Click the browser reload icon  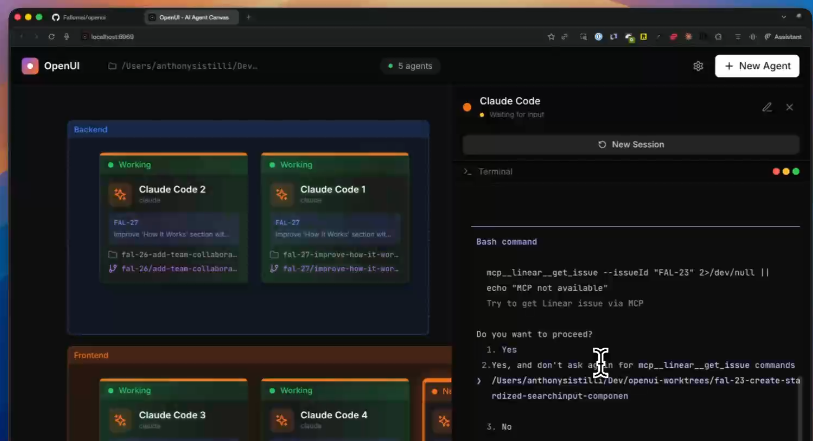(51, 37)
